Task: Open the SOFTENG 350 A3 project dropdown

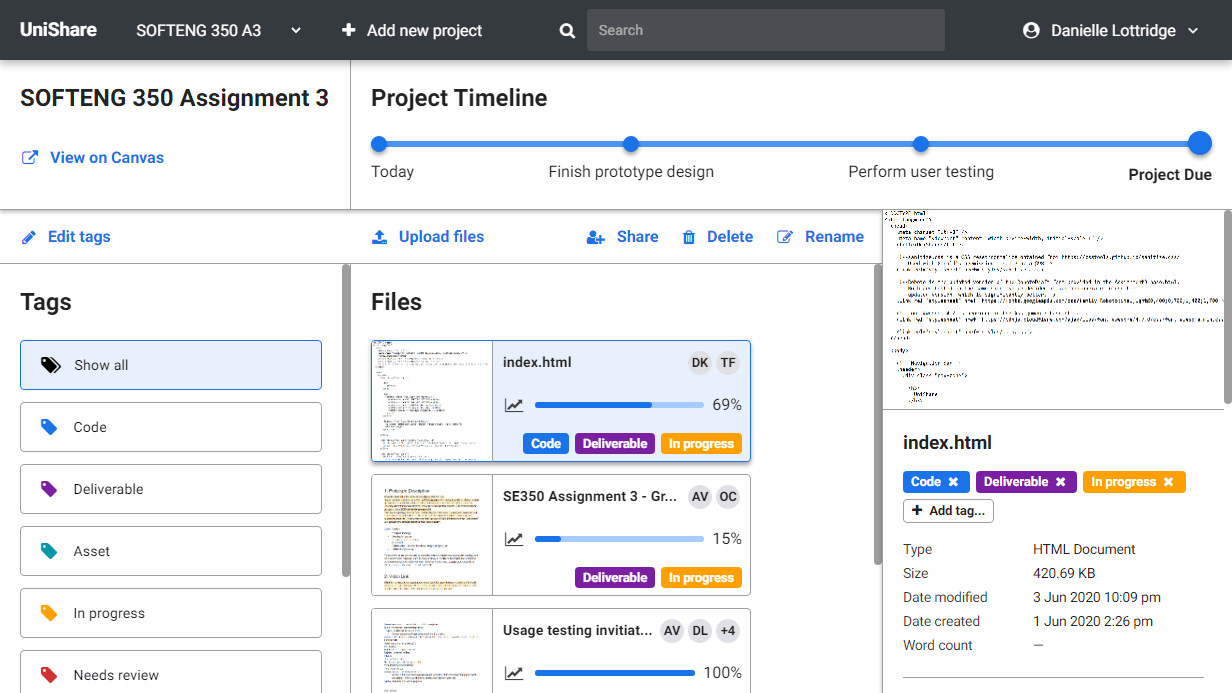Action: [296, 31]
